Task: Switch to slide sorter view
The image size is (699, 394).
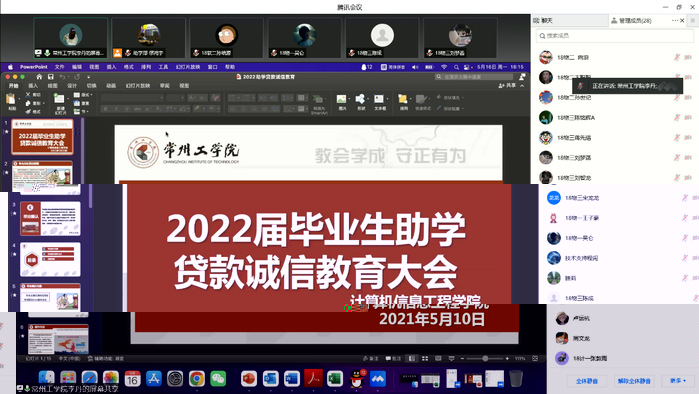Action: [x=425, y=358]
